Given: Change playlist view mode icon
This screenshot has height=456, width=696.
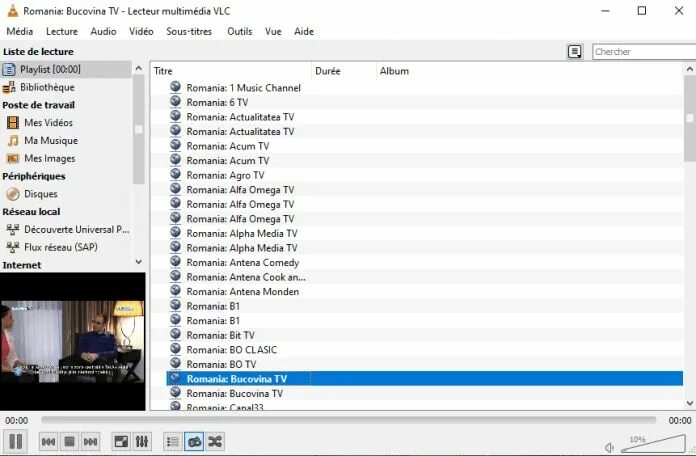Looking at the screenshot, I should 575,52.
